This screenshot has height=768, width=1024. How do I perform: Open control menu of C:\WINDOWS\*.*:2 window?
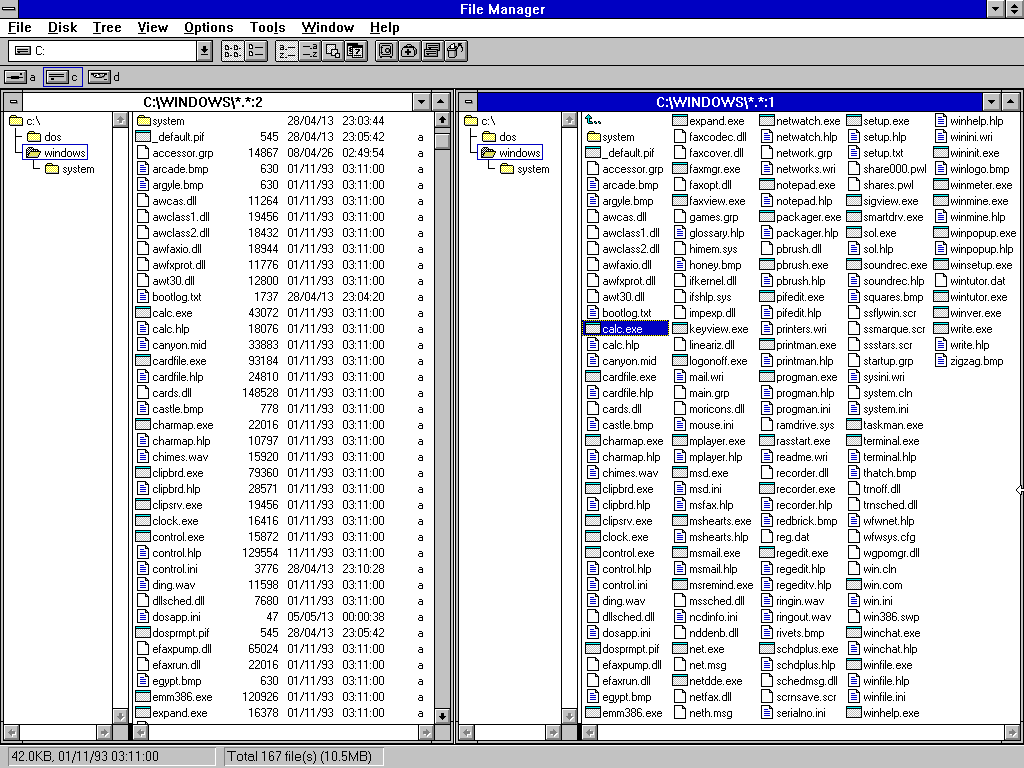coord(13,101)
